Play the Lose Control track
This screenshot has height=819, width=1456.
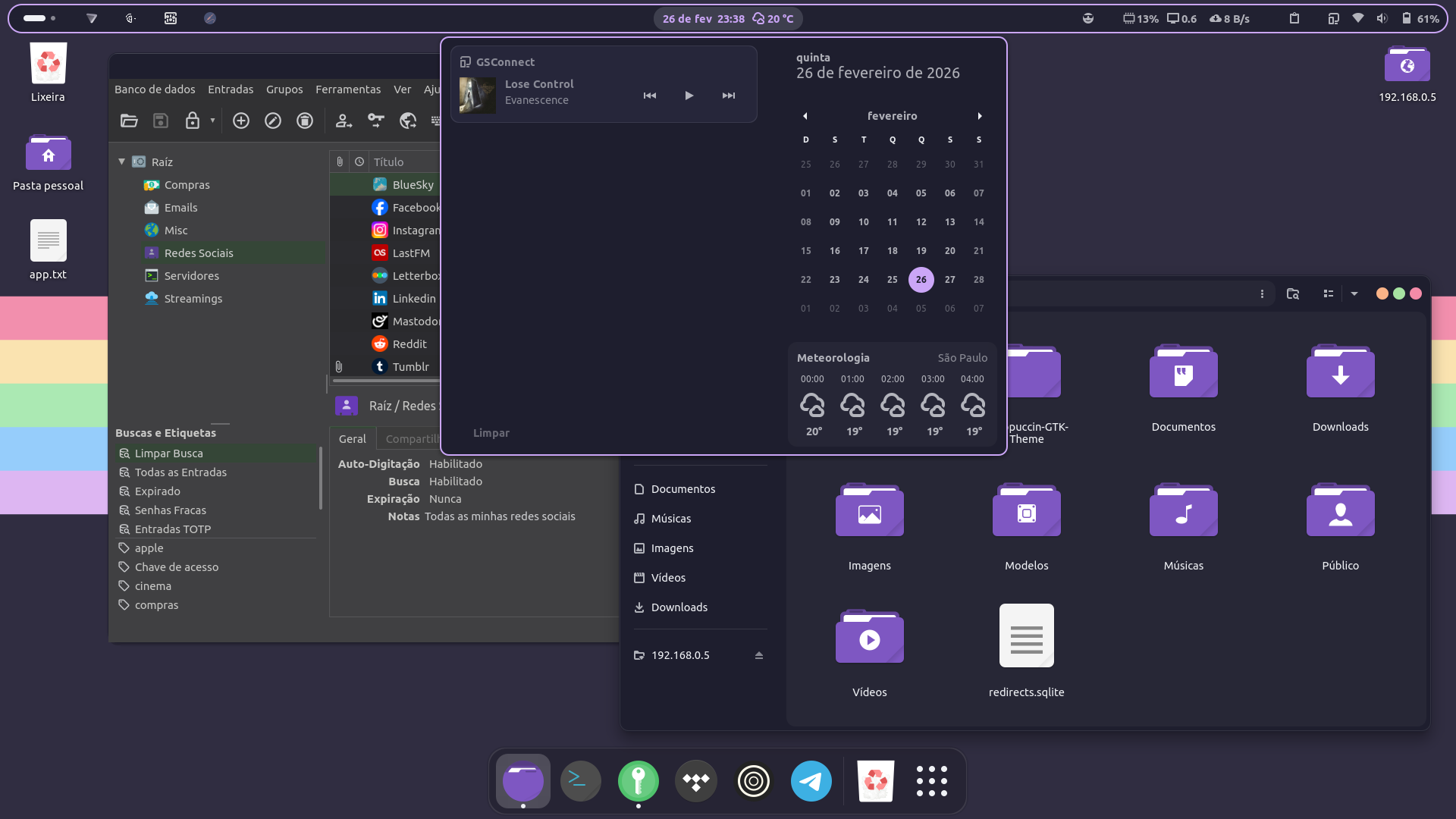point(689,96)
